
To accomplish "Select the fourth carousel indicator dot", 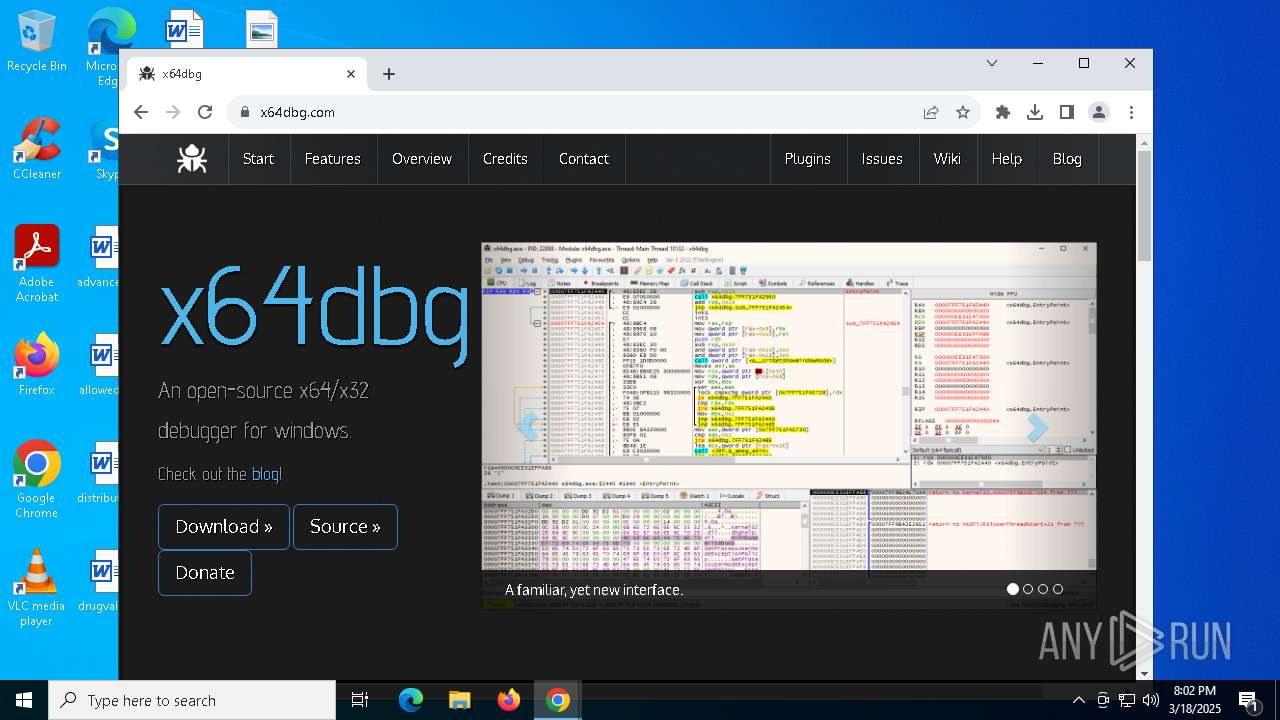I will click(1058, 589).
